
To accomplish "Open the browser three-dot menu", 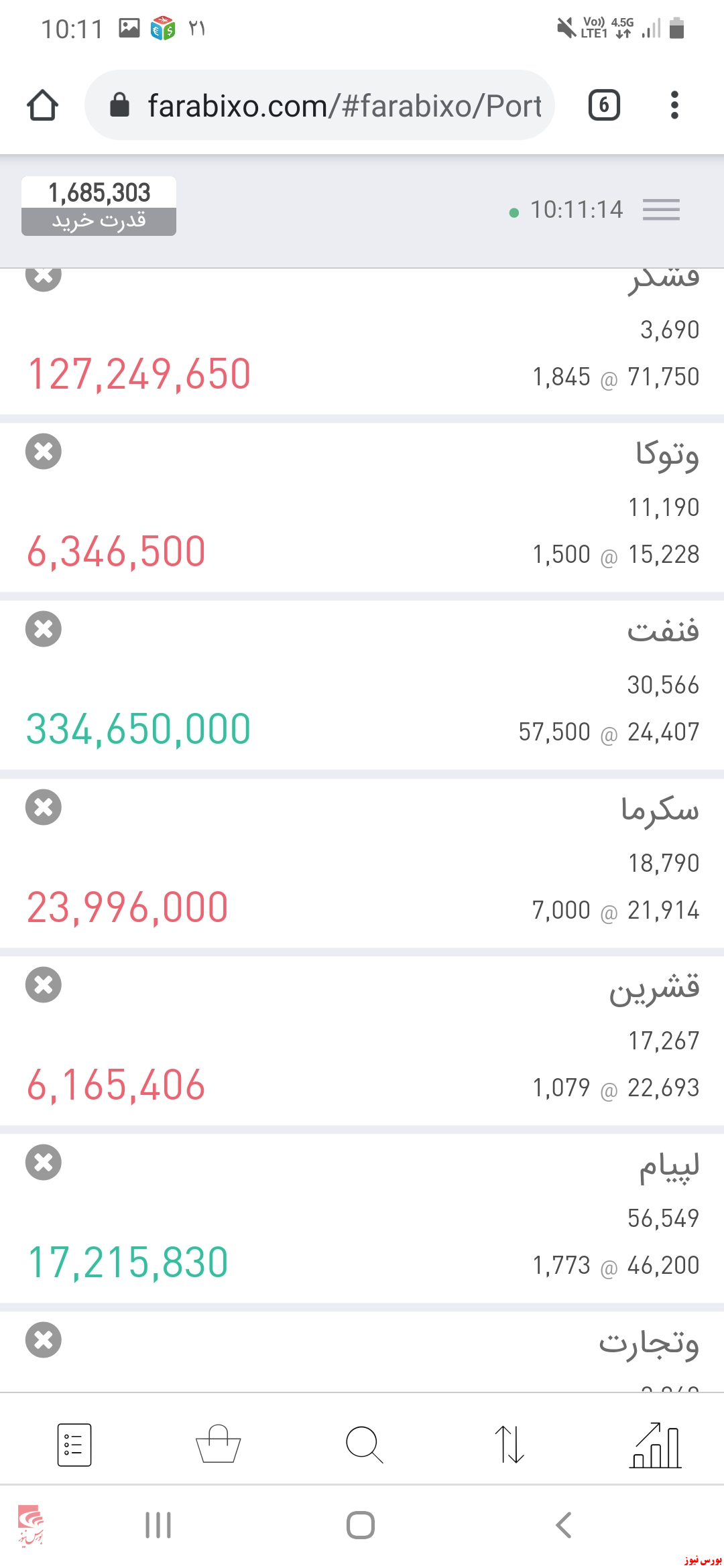I will click(x=674, y=105).
